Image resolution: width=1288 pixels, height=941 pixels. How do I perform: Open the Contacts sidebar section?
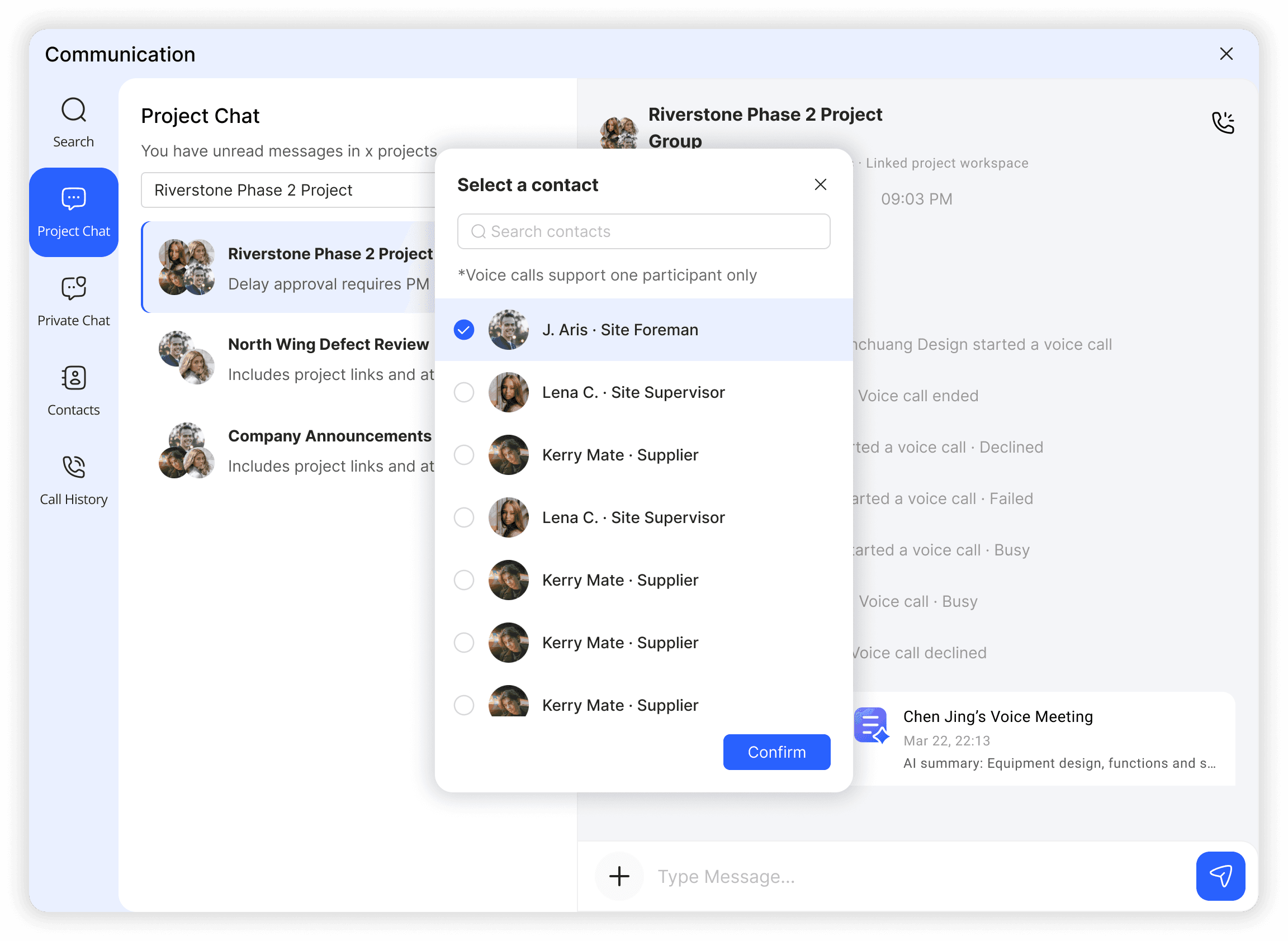[74, 391]
